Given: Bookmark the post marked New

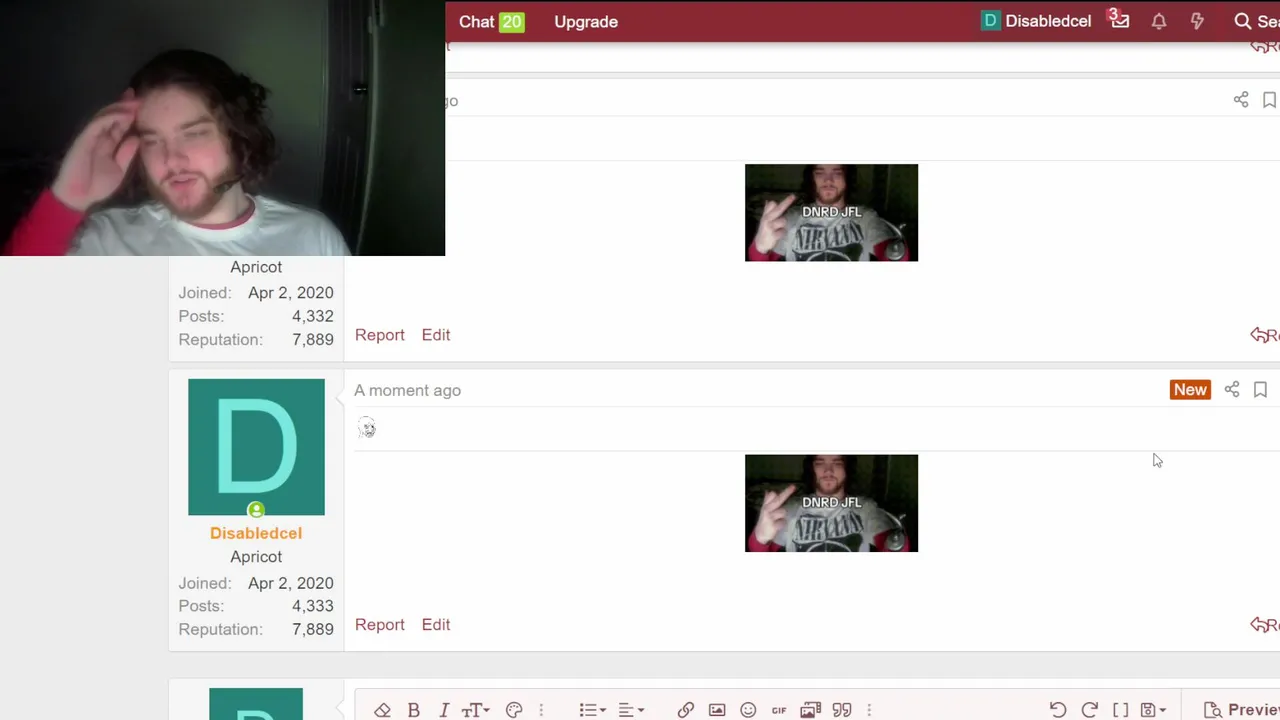Looking at the screenshot, I should click(x=1260, y=390).
